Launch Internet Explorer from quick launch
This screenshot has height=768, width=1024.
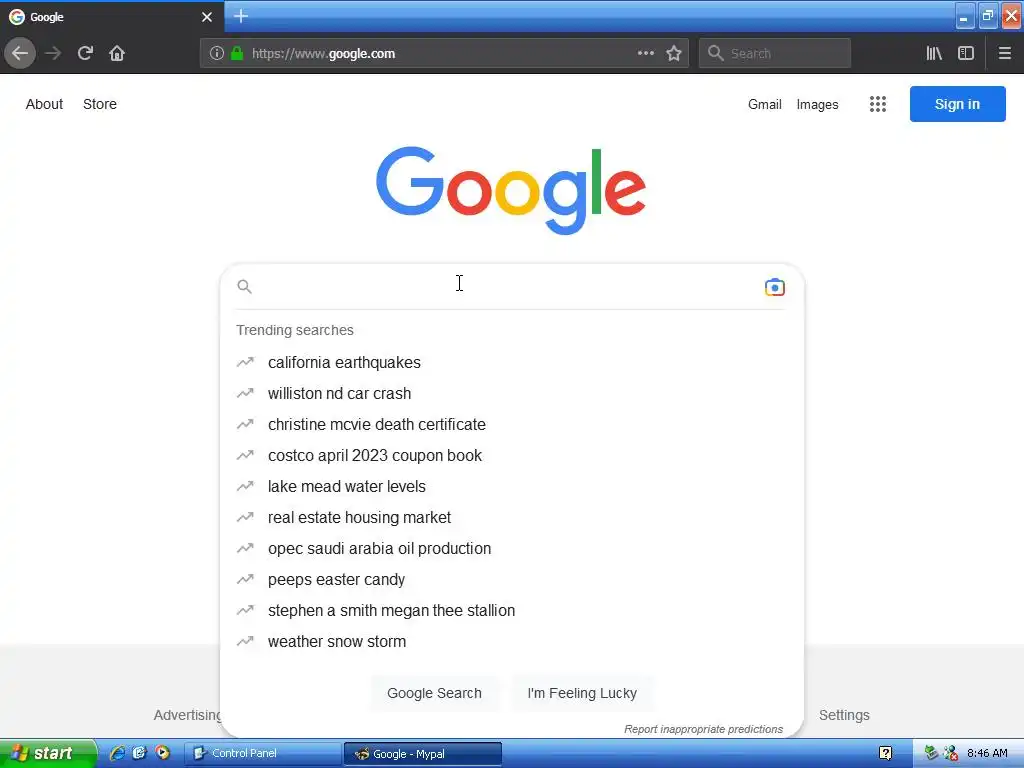pyautogui.click(x=118, y=753)
